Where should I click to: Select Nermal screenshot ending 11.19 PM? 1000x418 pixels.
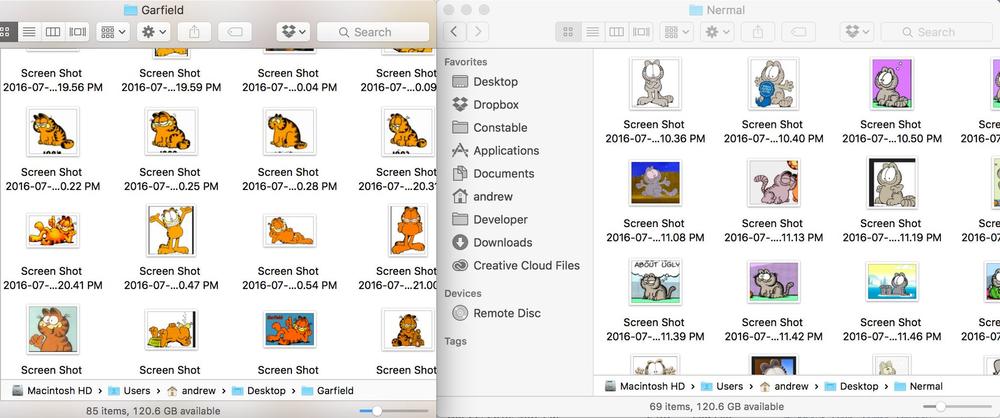891,183
